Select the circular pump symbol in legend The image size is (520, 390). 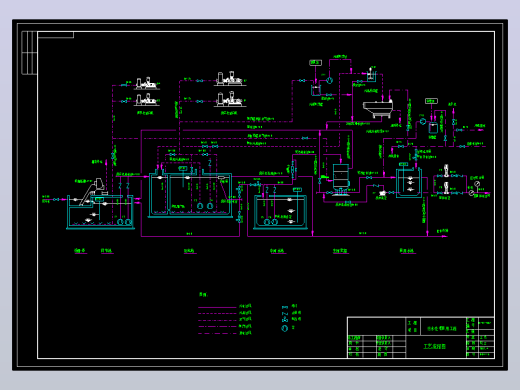tap(284, 328)
